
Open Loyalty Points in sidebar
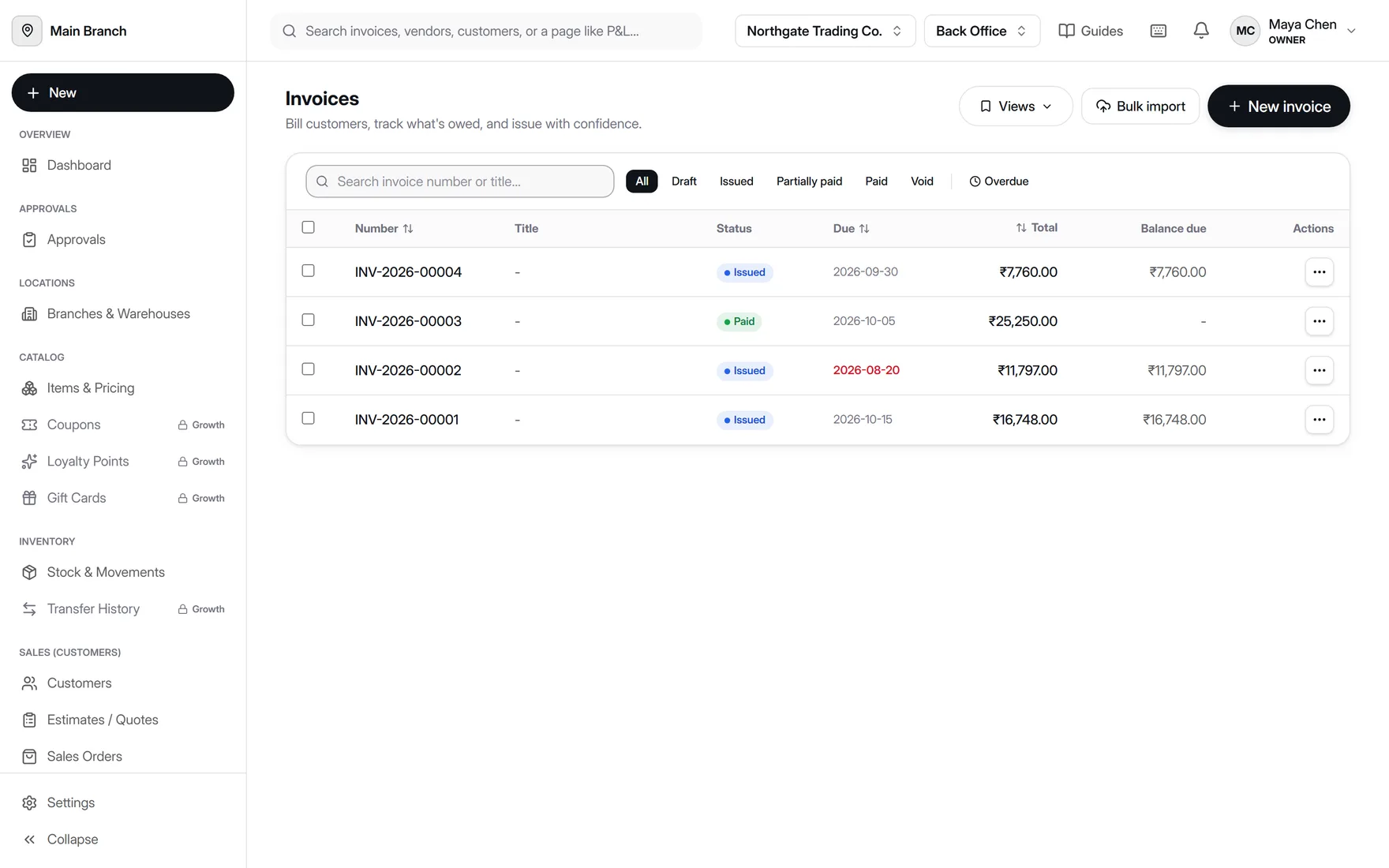point(123,461)
